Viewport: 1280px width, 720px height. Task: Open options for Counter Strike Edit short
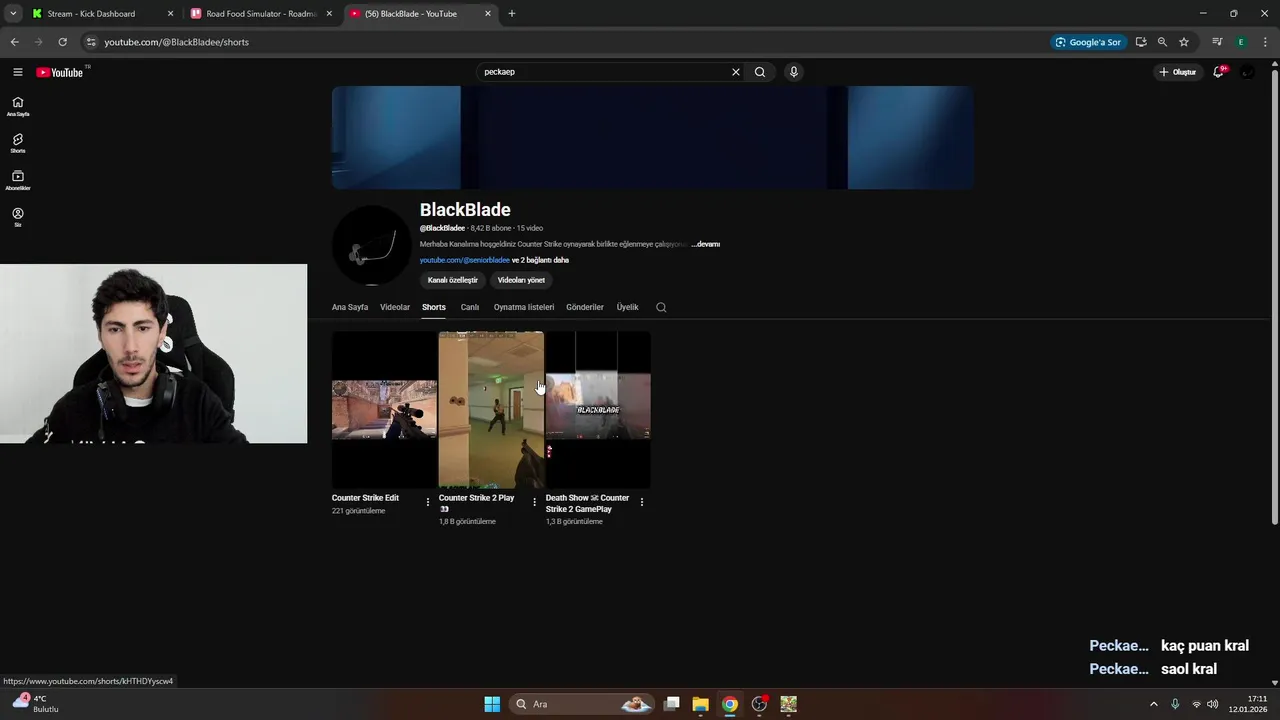[x=428, y=502]
